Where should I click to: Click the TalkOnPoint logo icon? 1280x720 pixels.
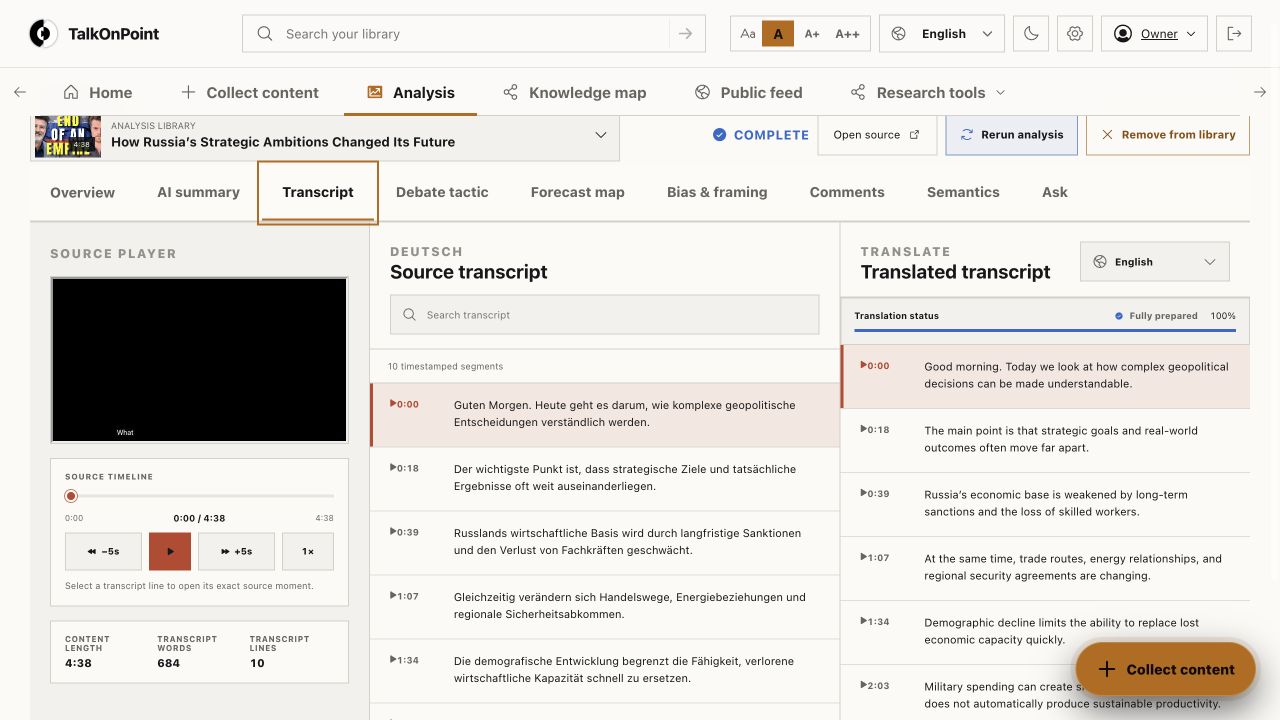tap(44, 34)
